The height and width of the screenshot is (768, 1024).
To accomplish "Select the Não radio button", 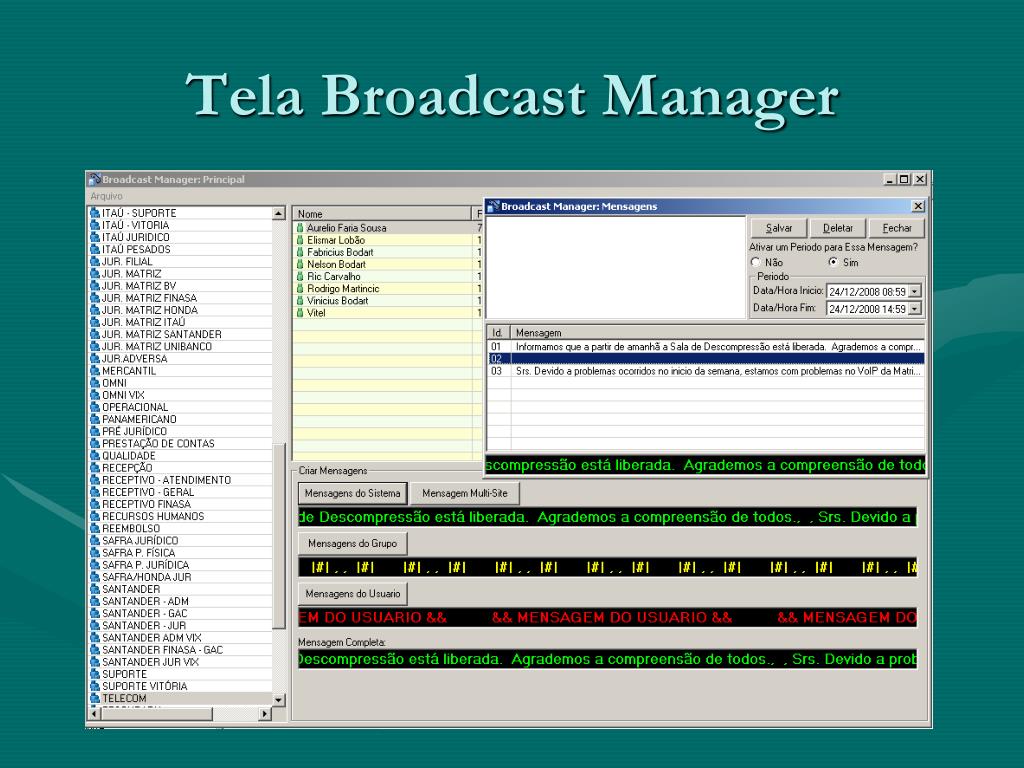I will pos(756,262).
